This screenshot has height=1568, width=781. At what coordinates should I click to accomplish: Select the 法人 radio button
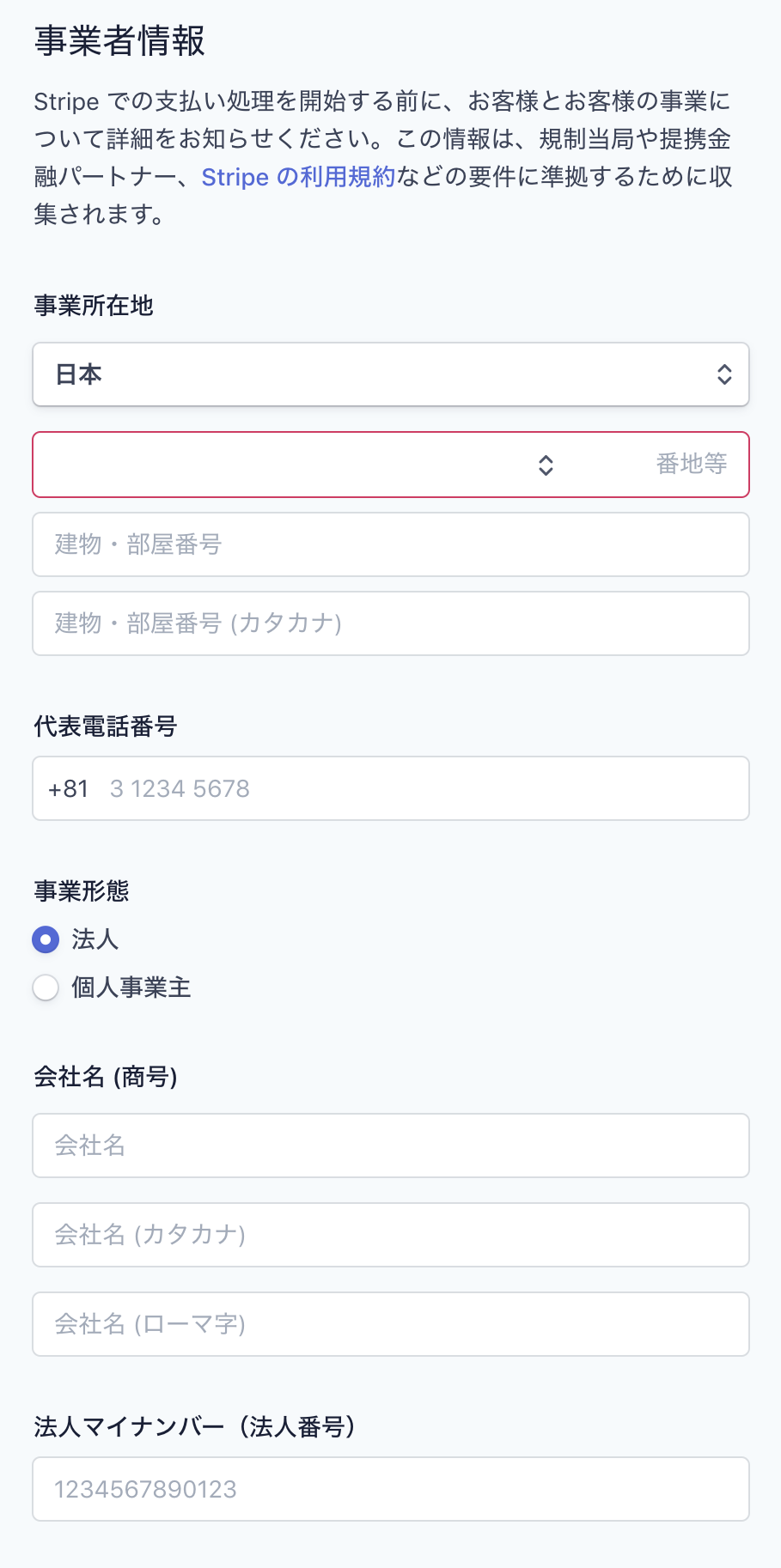pyautogui.click(x=46, y=940)
